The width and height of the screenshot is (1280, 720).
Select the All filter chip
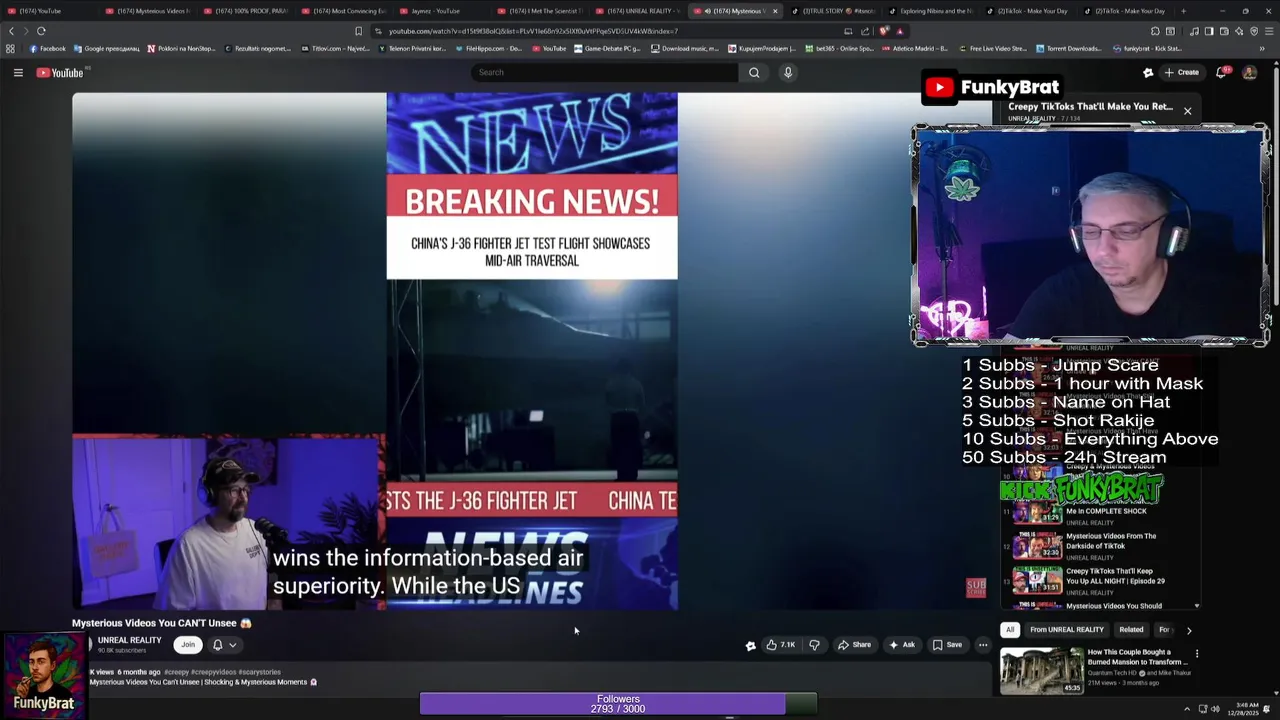coord(1010,630)
